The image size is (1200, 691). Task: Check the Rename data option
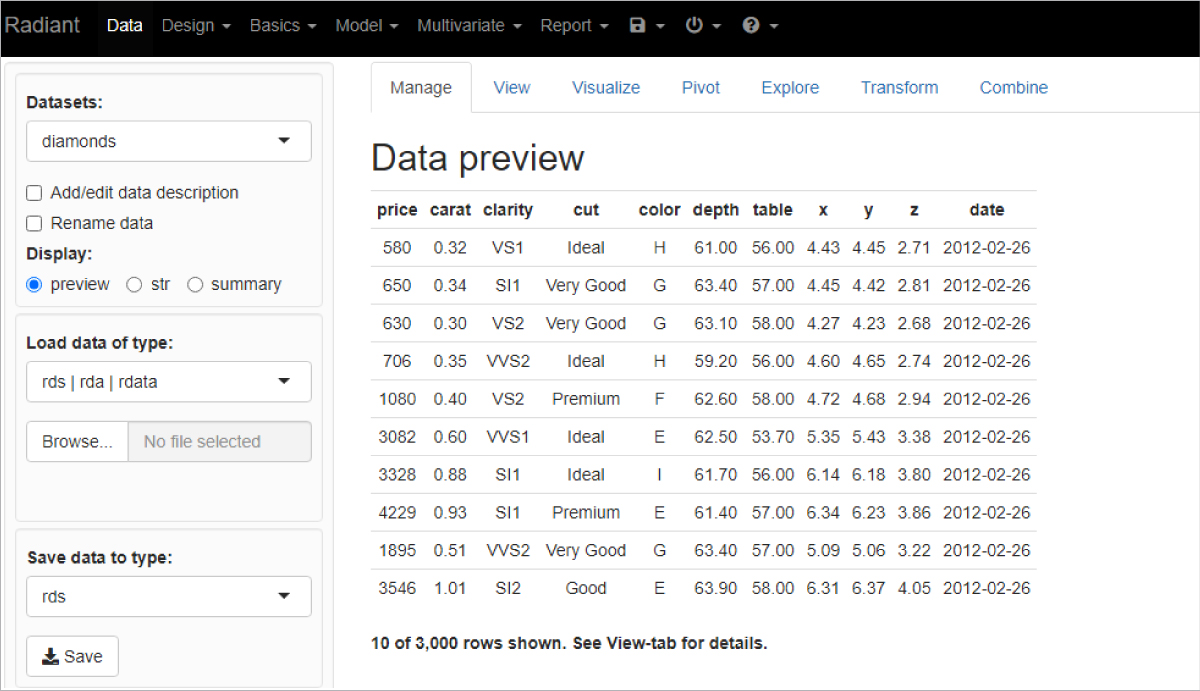pyautogui.click(x=33, y=223)
